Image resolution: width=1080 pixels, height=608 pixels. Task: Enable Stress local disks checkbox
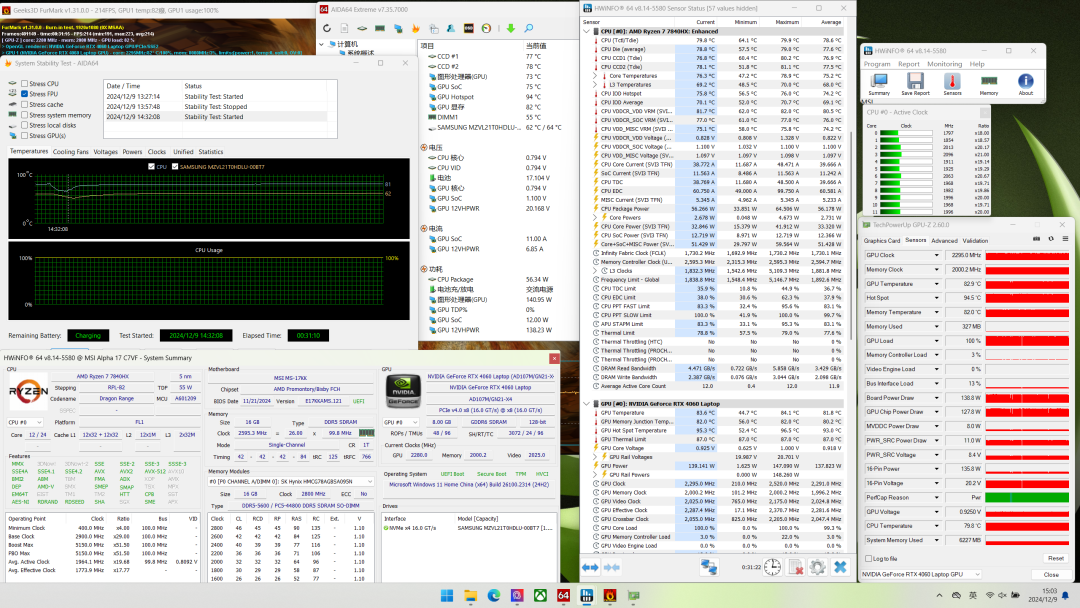coord(25,125)
